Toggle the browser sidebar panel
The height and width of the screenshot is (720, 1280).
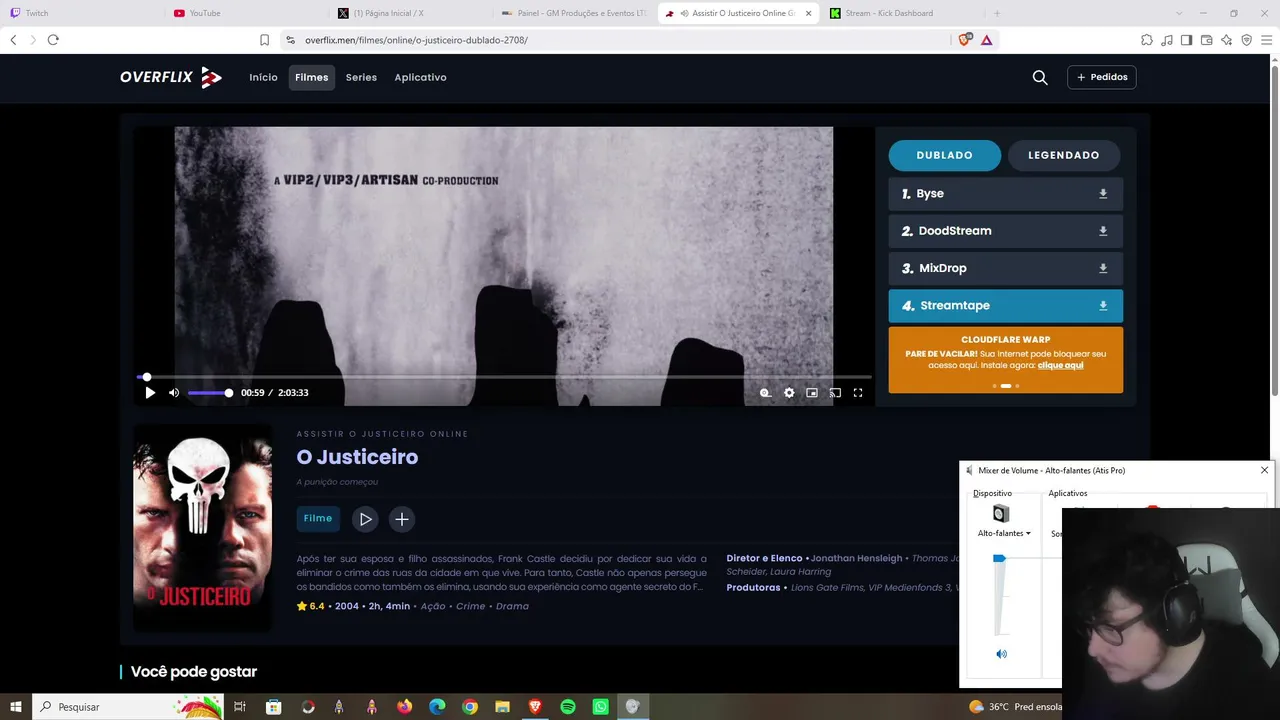coord(1186,40)
